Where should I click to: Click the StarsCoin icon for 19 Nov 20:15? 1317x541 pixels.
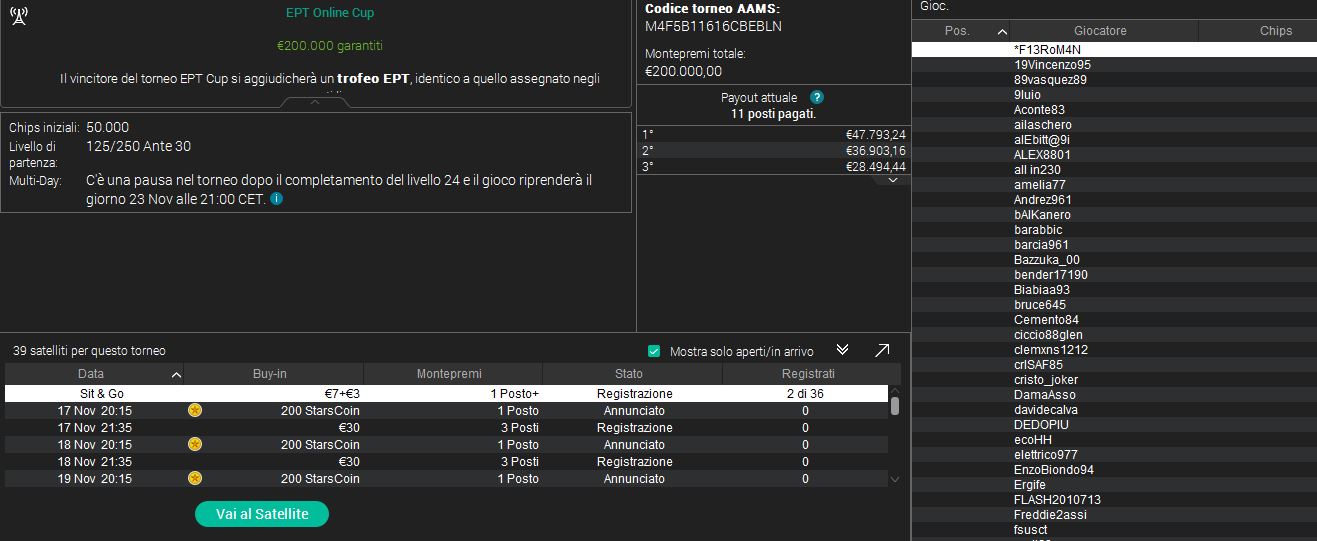[195, 479]
